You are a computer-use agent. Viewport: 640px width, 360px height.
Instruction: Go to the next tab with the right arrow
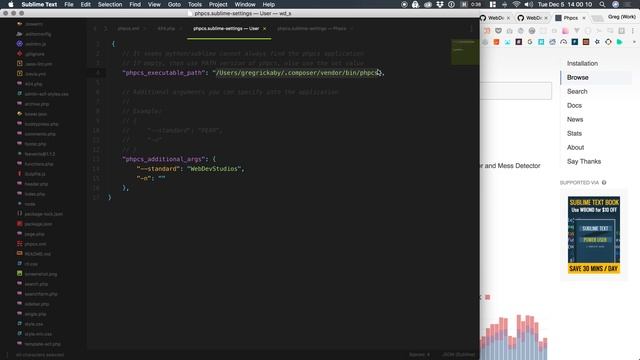[x=105, y=29]
